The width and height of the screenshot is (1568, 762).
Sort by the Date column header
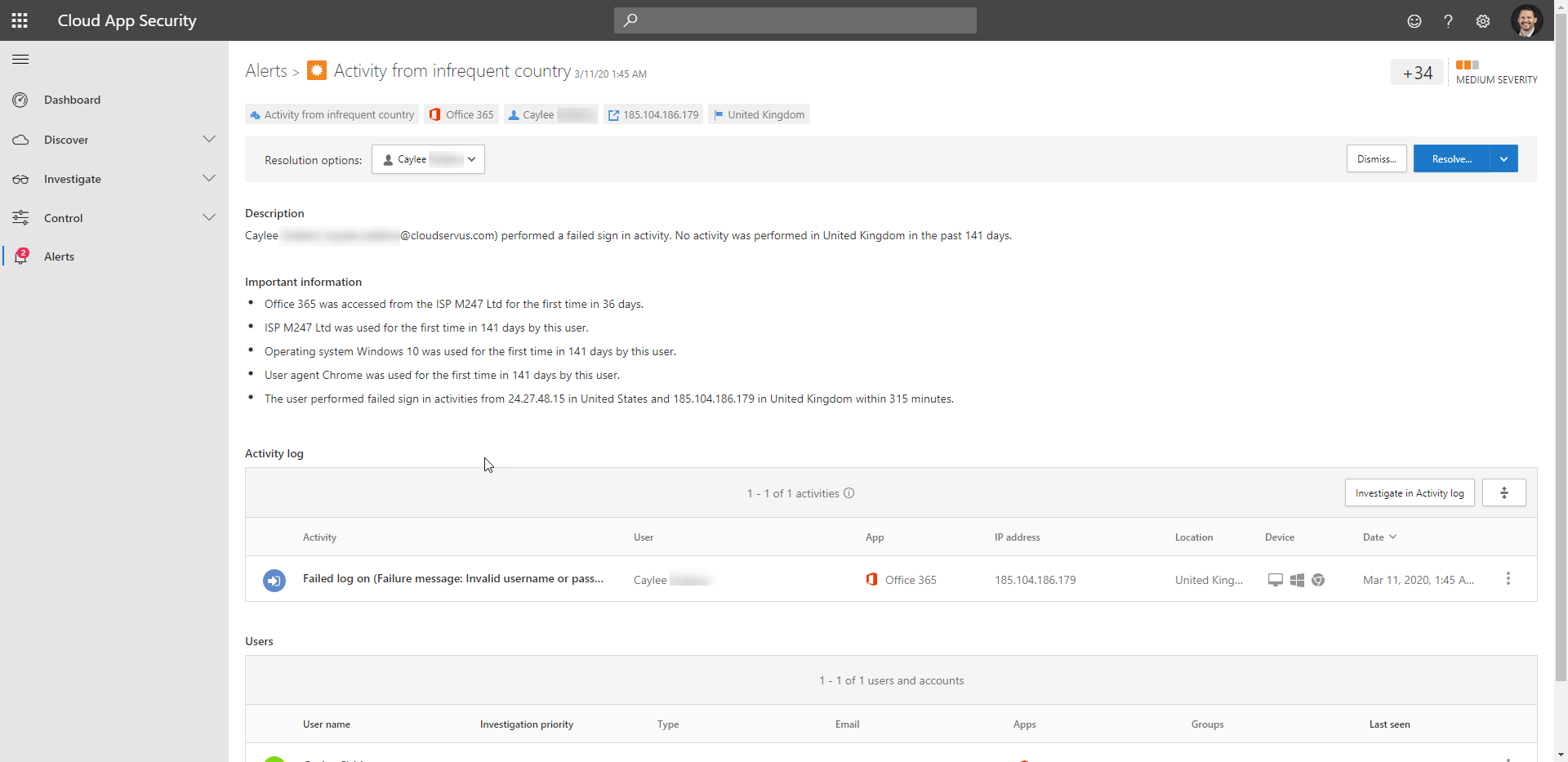pyautogui.click(x=1380, y=537)
